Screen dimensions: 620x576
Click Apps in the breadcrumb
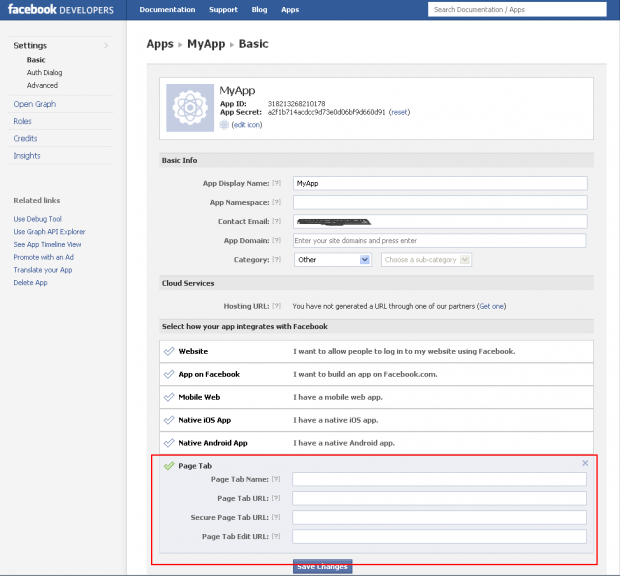click(160, 44)
